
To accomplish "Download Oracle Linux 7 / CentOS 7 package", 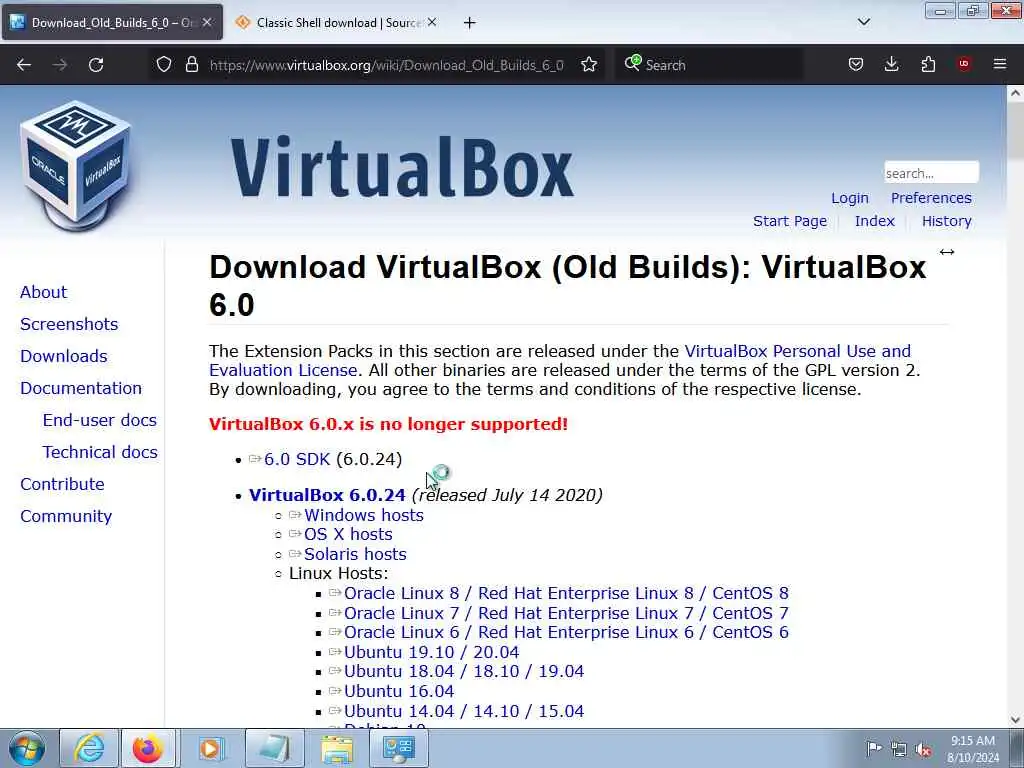I will [566, 613].
